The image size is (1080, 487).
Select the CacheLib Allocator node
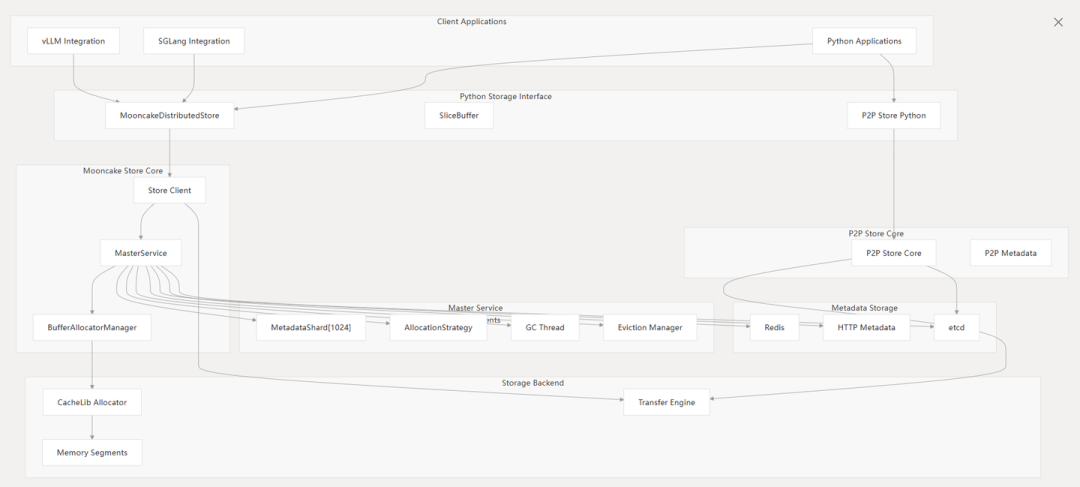click(92, 402)
